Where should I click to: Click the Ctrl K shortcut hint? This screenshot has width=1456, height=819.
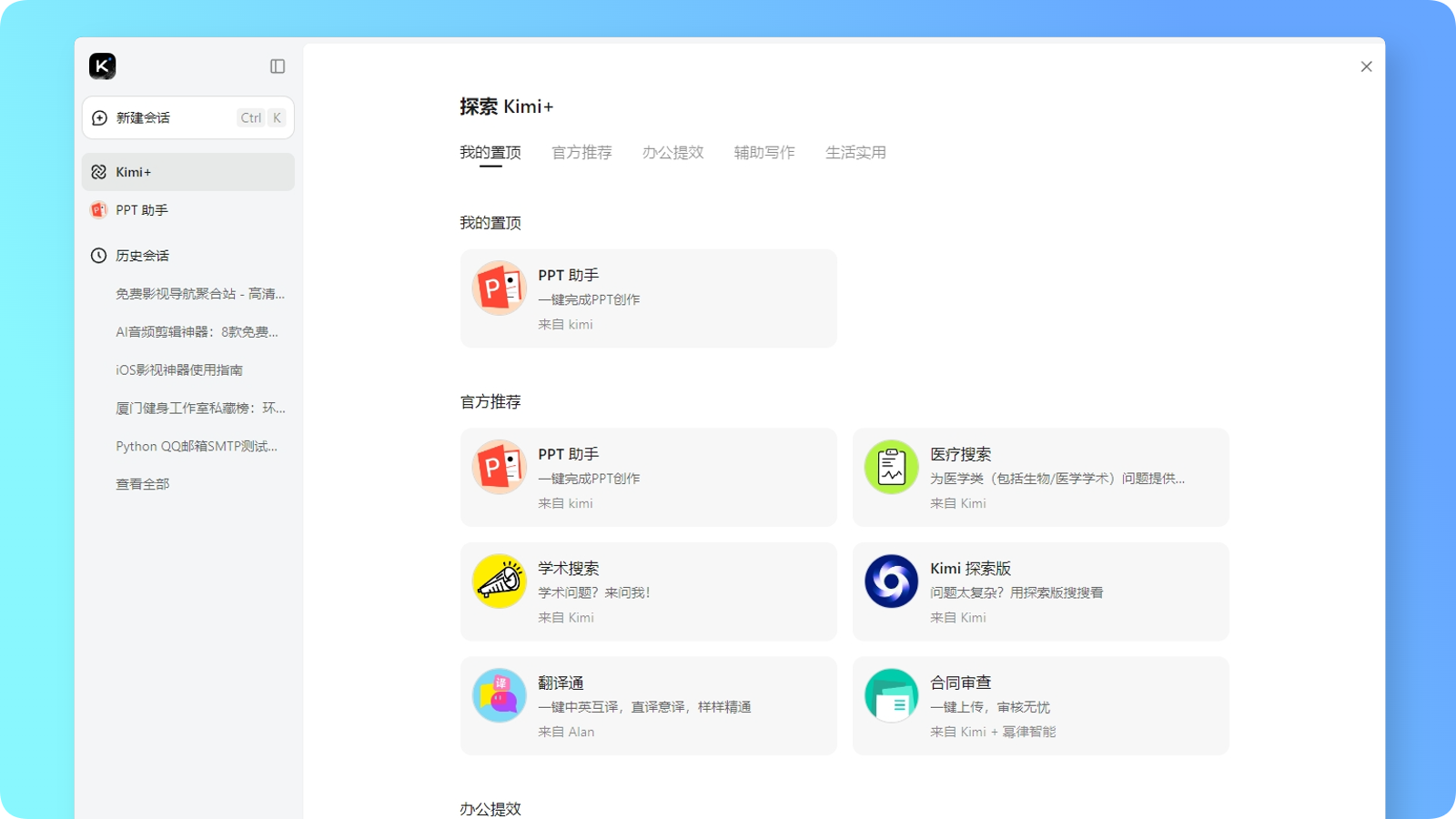coord(262,118)
